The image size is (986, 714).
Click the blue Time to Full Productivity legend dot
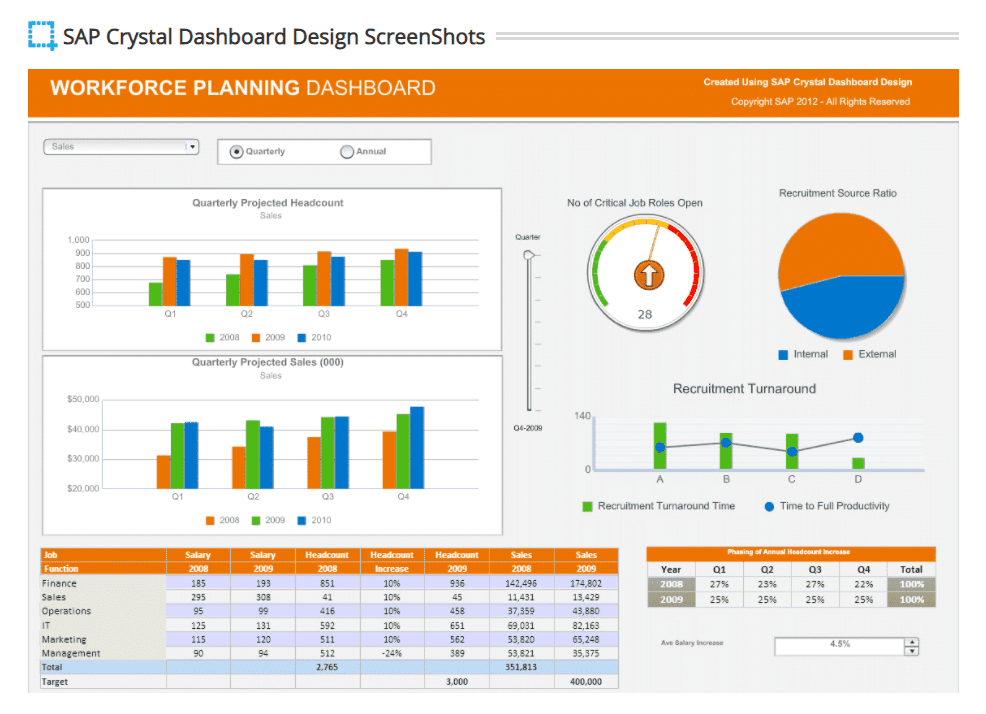[769, 507]
